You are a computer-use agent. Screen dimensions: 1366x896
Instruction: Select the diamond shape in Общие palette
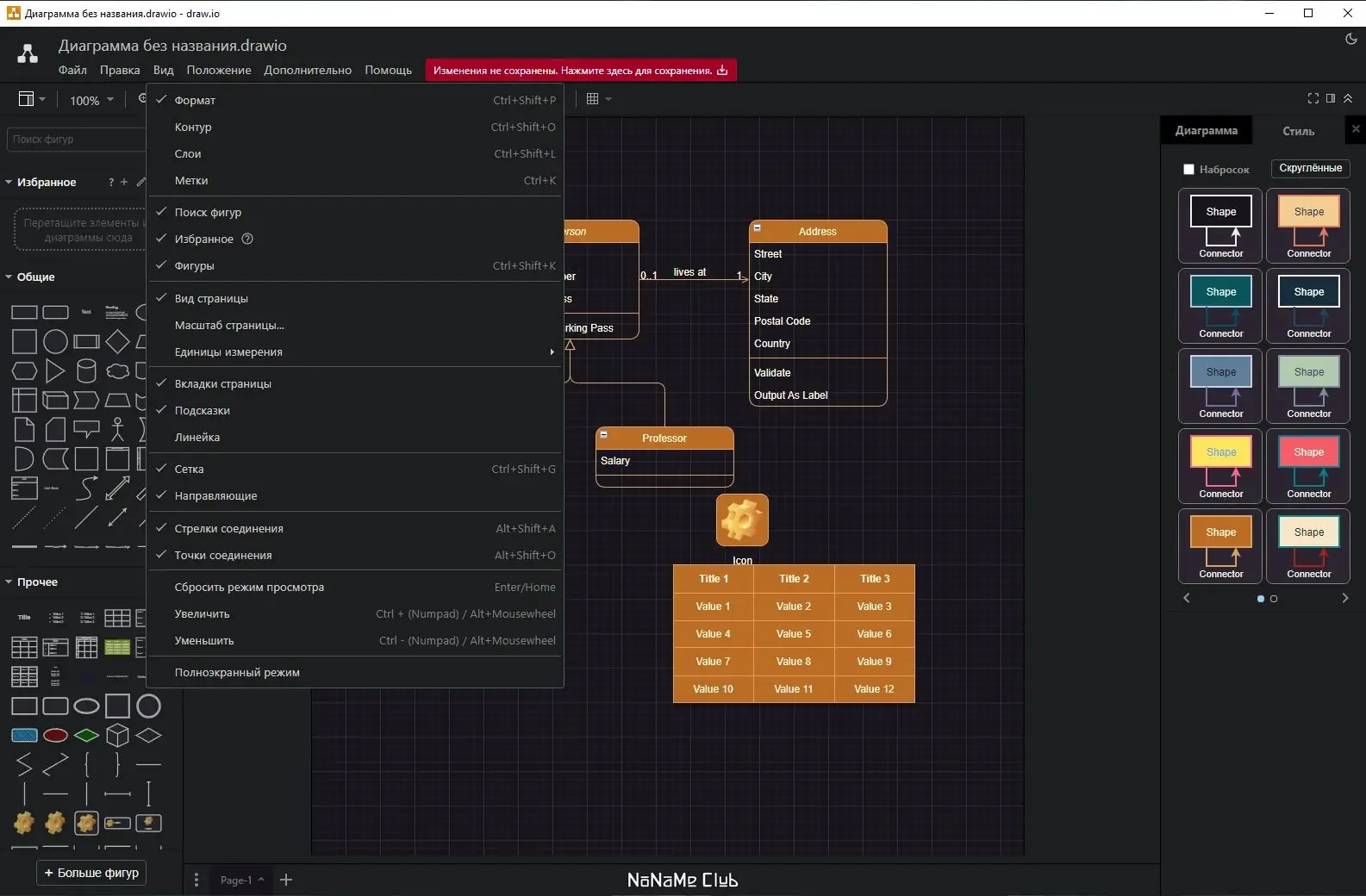point(117,341)
